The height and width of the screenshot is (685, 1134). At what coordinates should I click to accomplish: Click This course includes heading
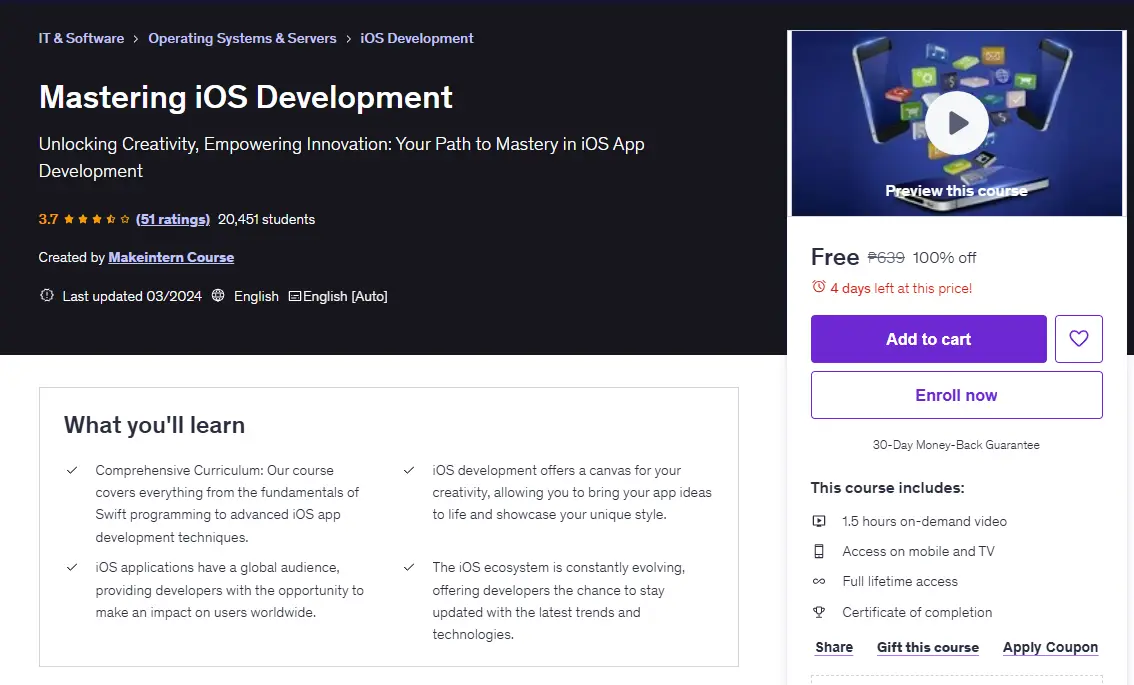tap(887, 488)
